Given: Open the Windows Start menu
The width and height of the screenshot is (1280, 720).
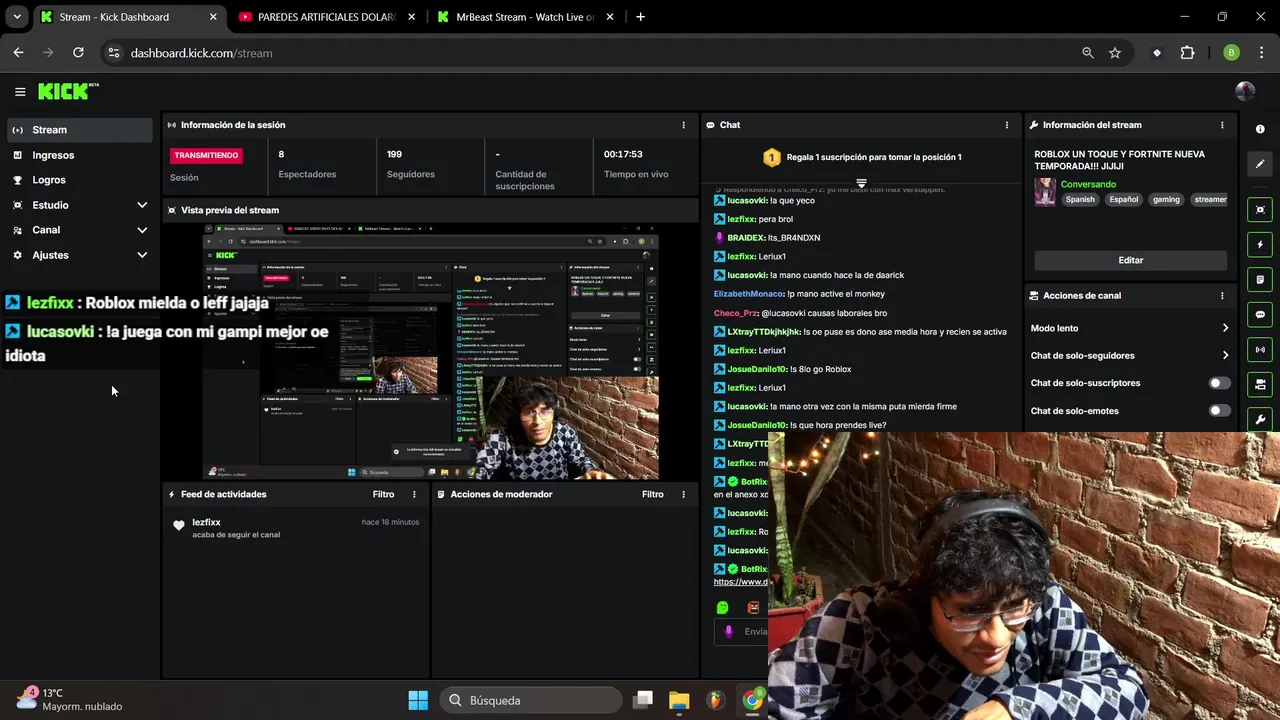Looking at the screenshot, I should 418,700.
